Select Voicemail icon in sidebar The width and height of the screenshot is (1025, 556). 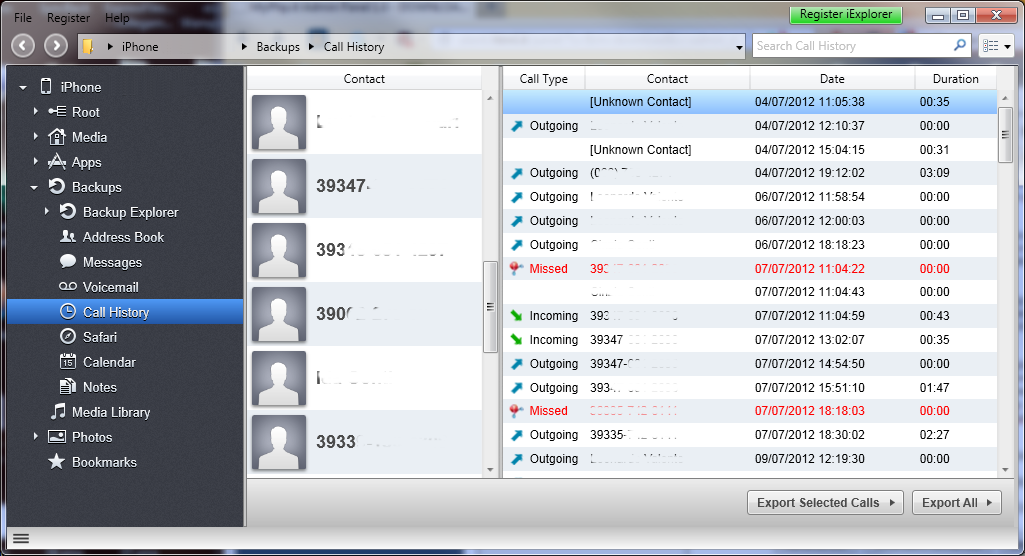68,287
